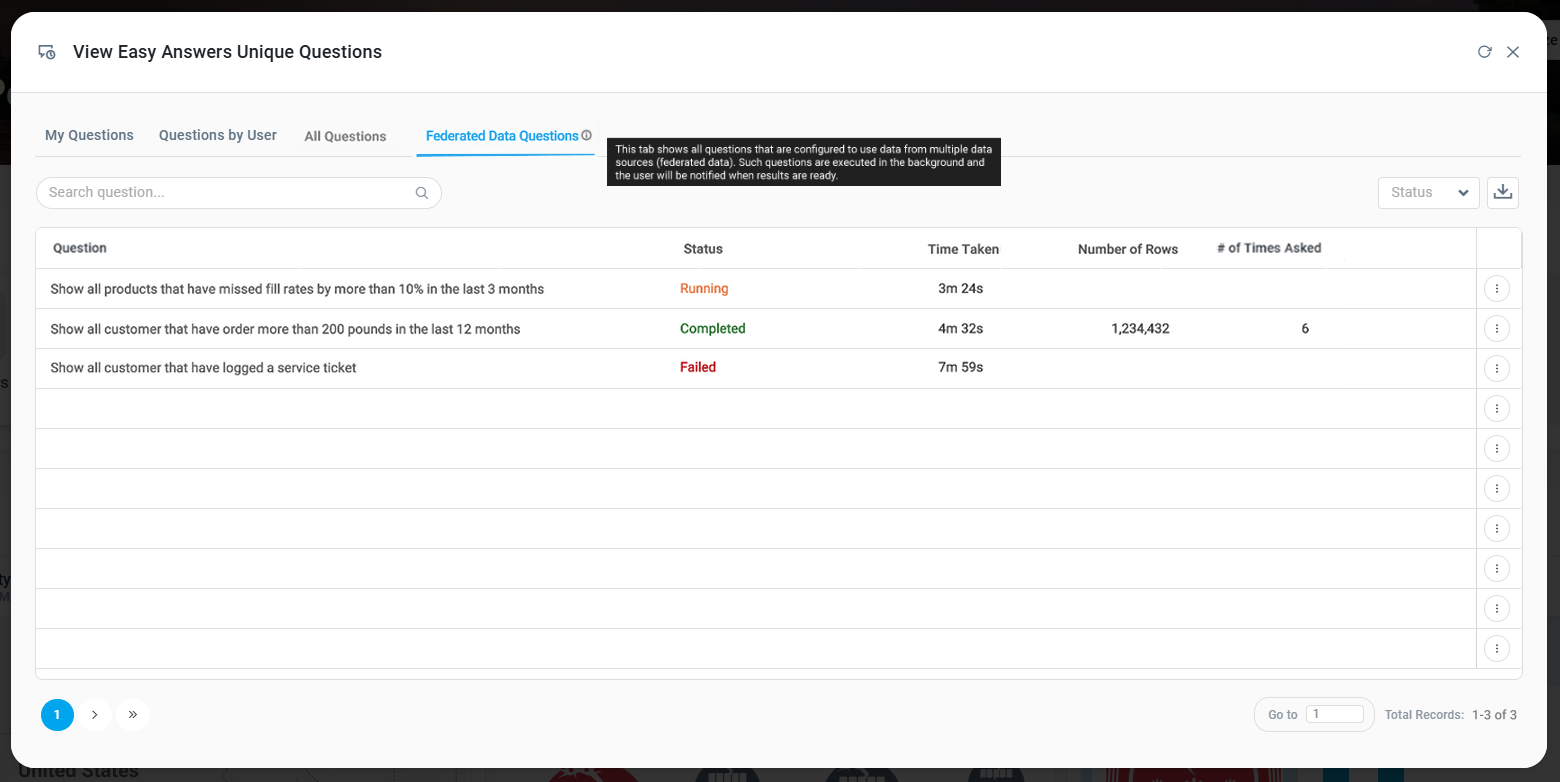The height and width of the screenshot is (782, 1560).
Task: Click the Status column header
Action: click(x=703, y=249)
